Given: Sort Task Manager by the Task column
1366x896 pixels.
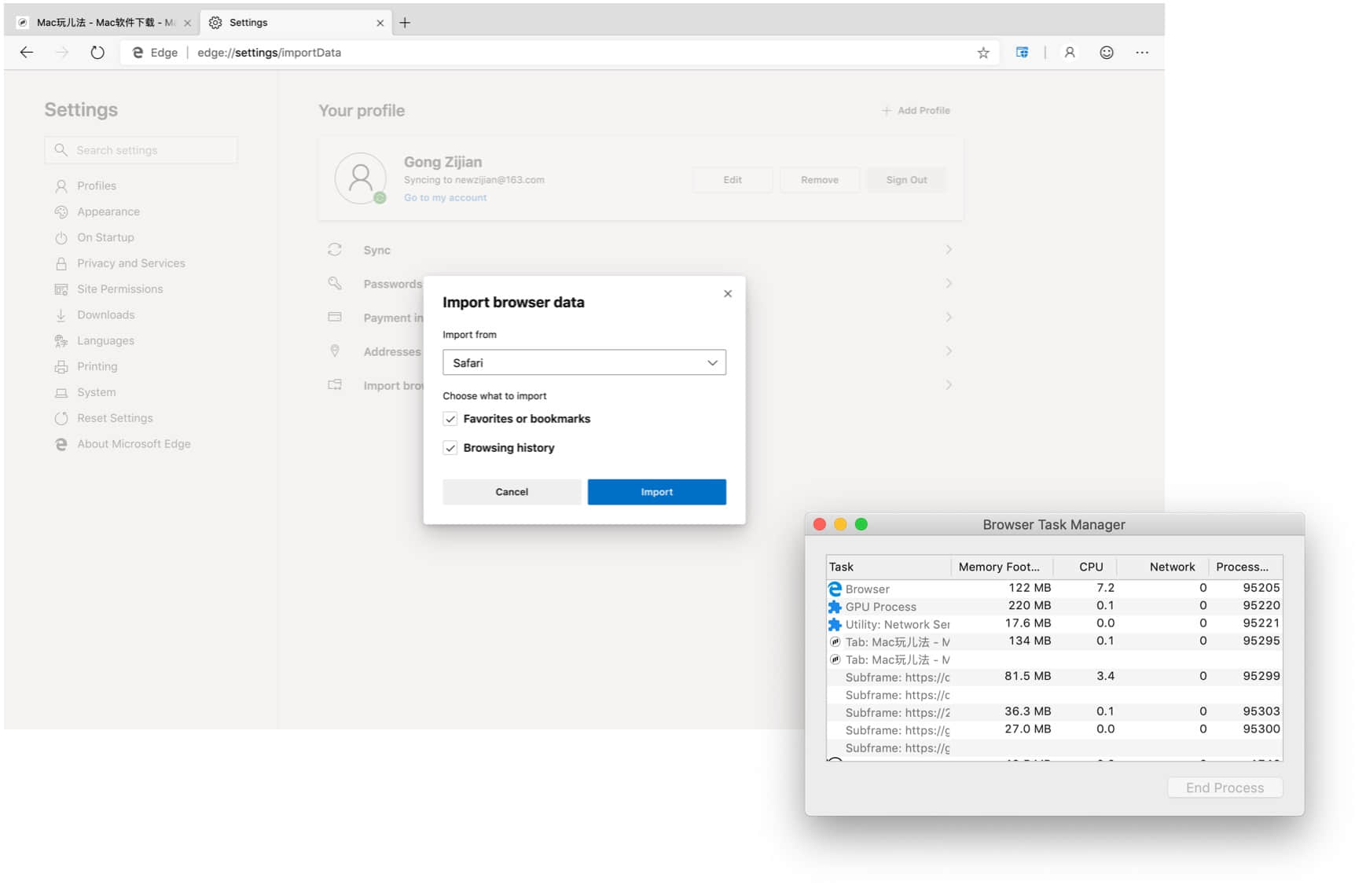Looking at the screenshot, I should coord(888,567).
